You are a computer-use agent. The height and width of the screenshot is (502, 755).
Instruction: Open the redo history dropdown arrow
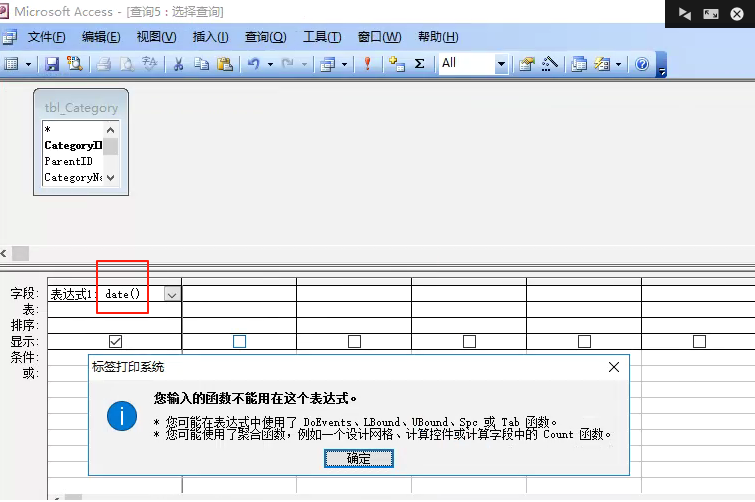pos(304,64)
